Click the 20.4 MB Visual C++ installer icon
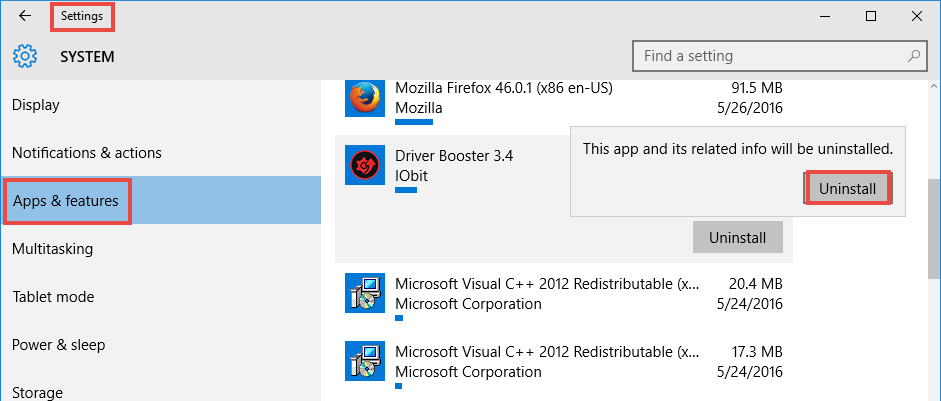The height and width of the screenshot is (401, 941). click(x=365, y=293)
